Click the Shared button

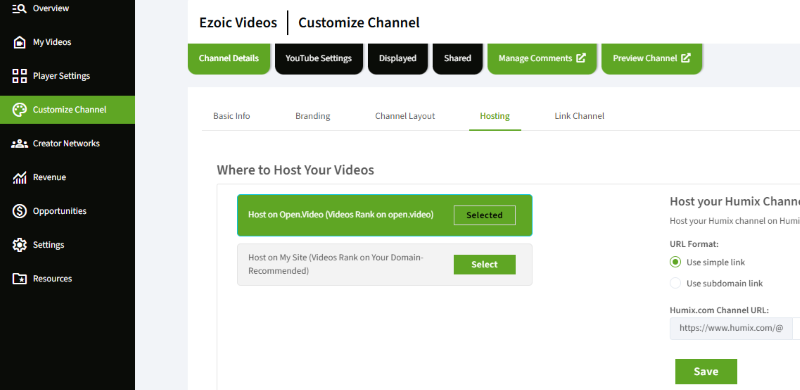point(458,58)
